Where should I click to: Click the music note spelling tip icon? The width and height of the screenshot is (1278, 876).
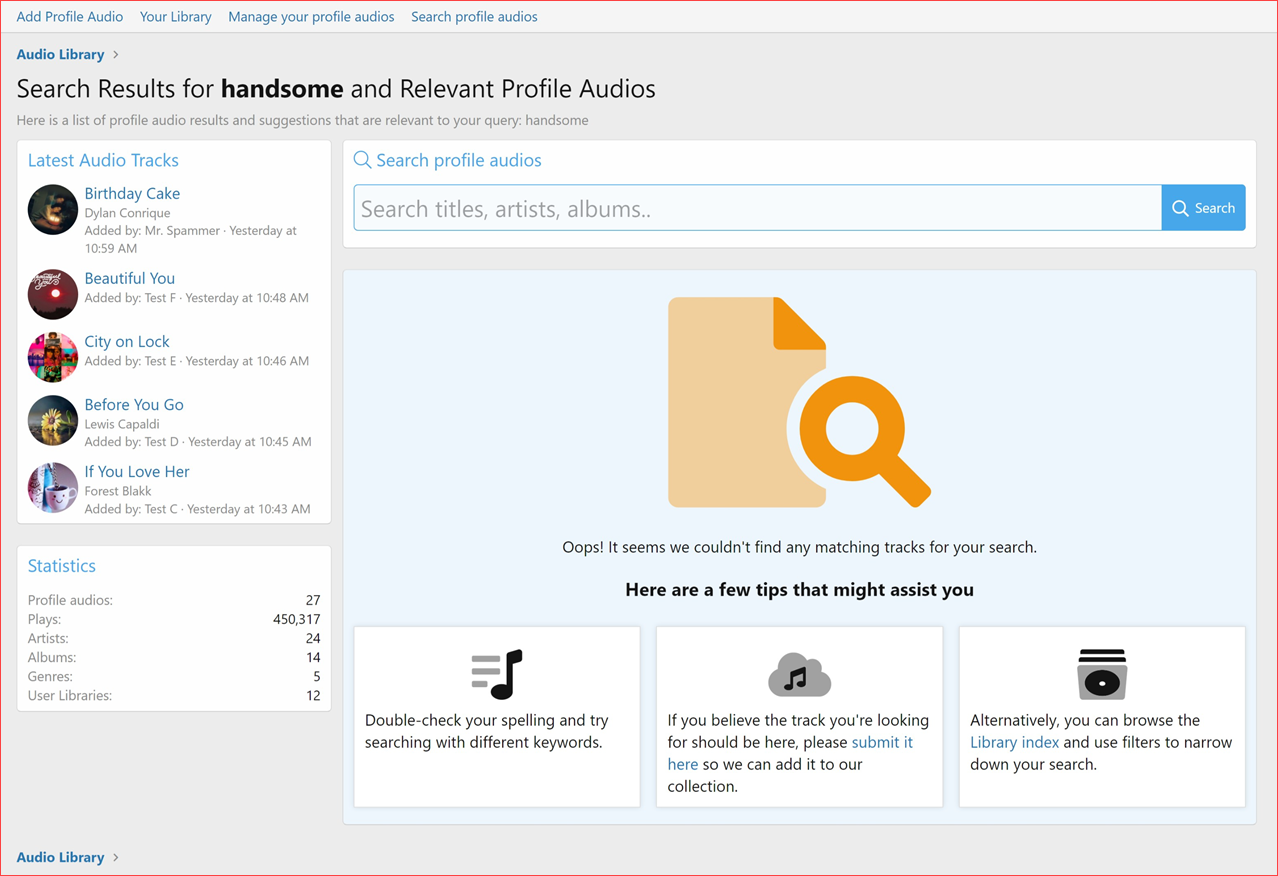[497, 672]
